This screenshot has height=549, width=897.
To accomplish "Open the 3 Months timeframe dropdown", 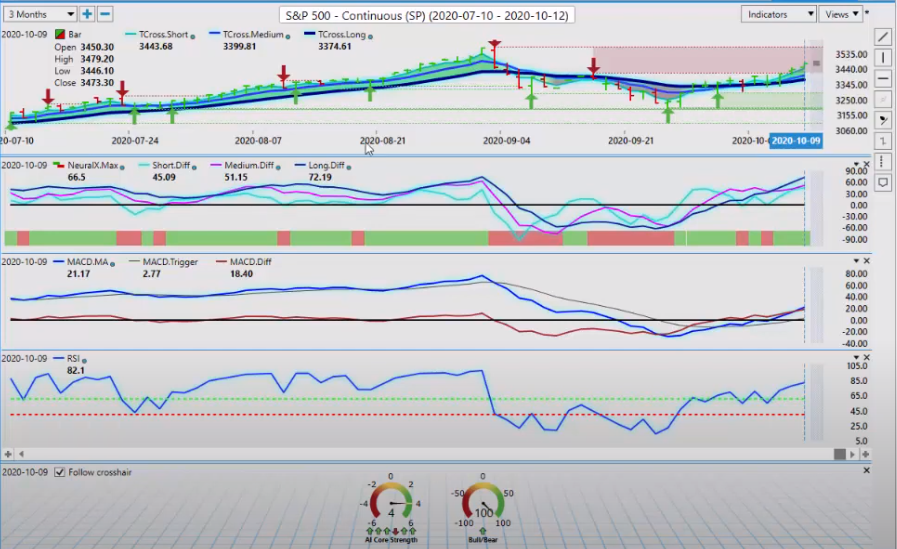I will point(39,14).
